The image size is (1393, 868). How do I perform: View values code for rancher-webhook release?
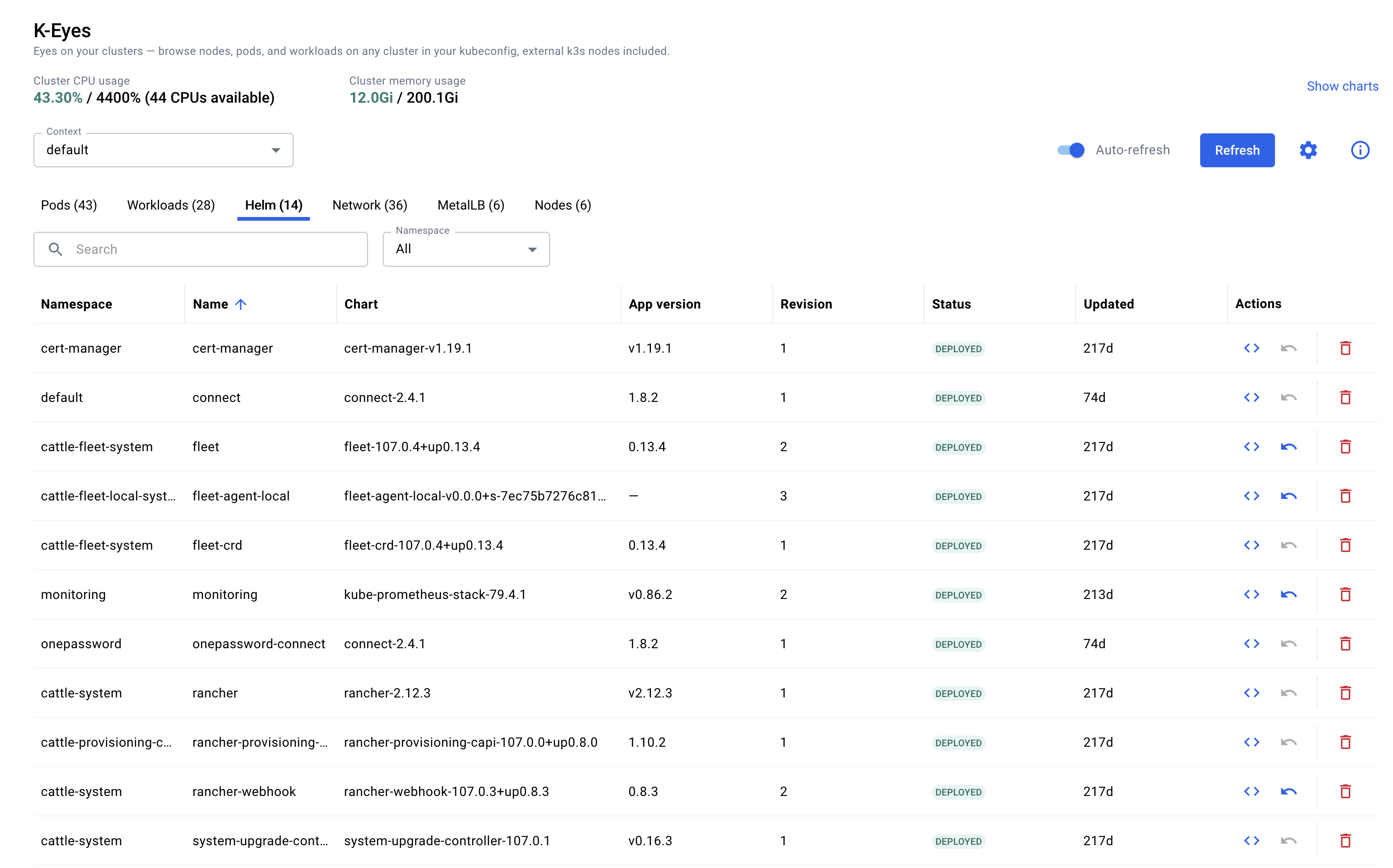tap(1251, 792)
